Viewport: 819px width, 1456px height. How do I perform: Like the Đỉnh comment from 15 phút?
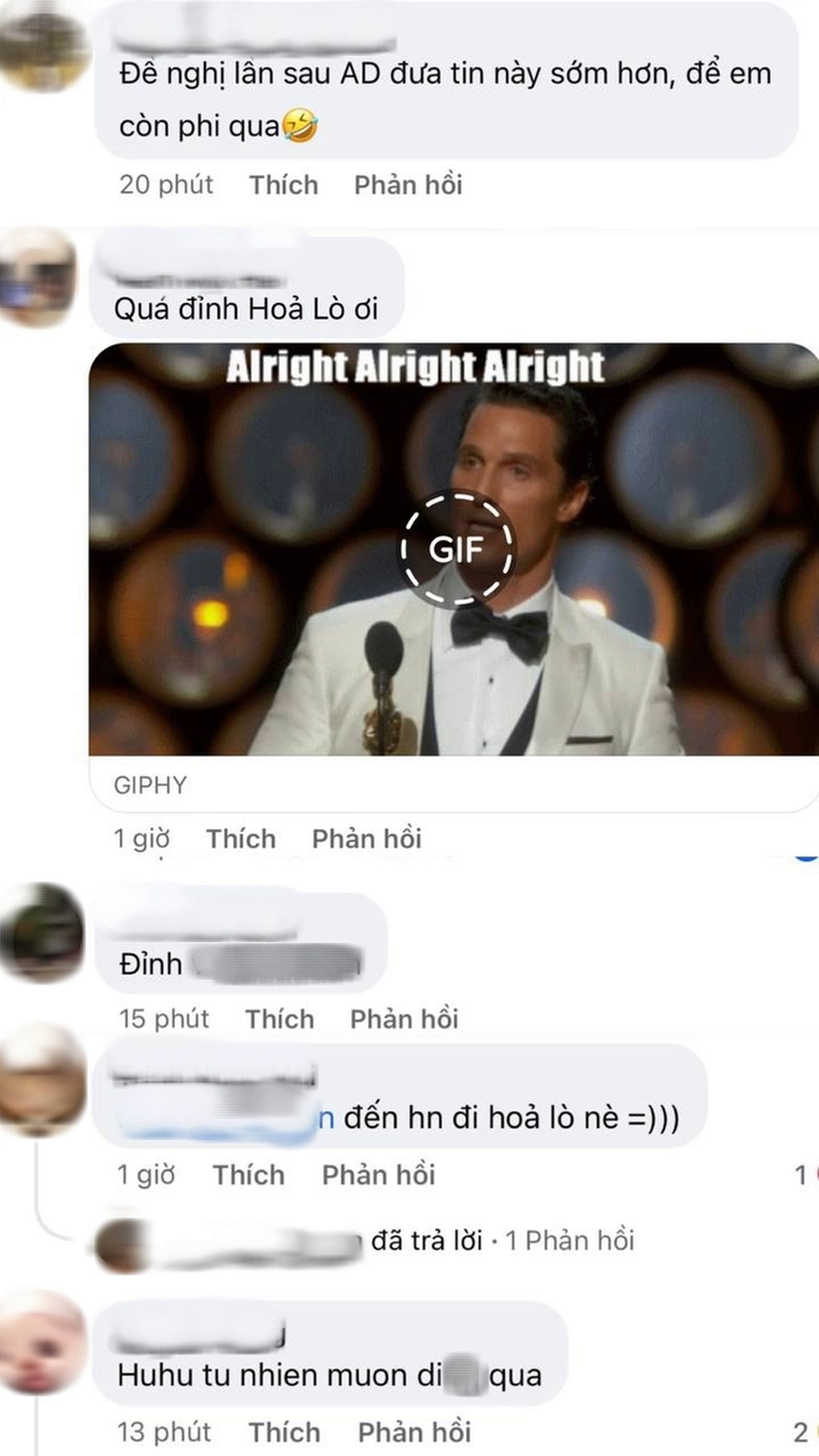click(279, 1018)
